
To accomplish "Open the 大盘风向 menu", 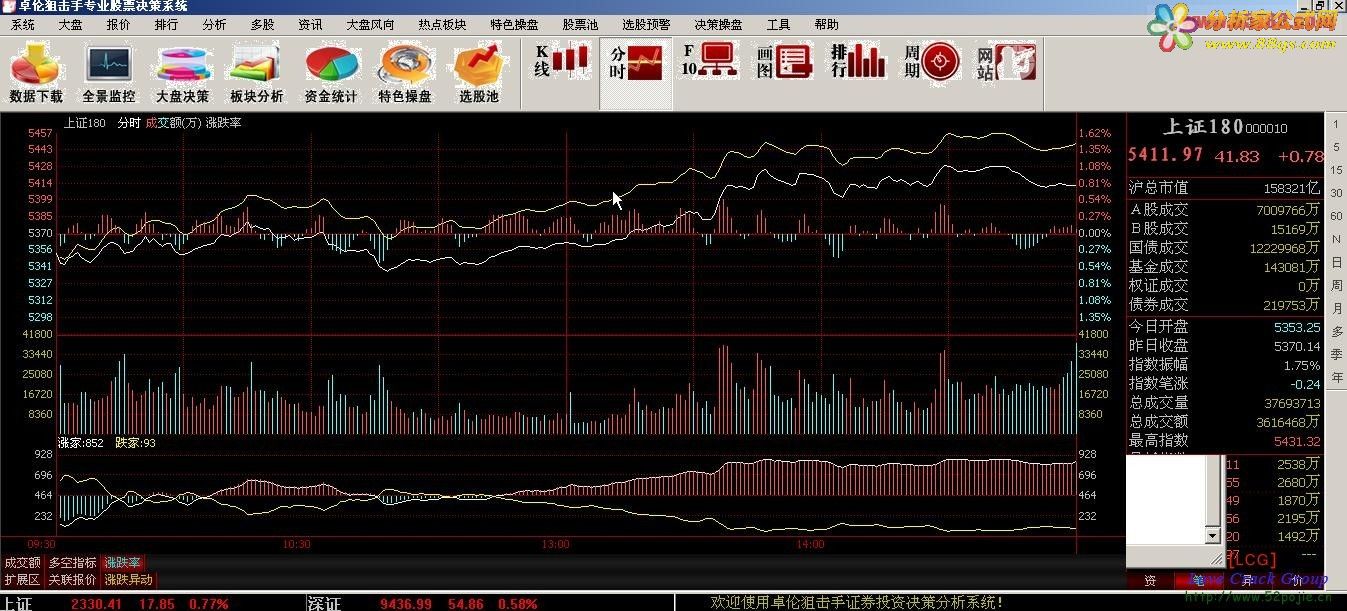I will (x=370, y=24).
